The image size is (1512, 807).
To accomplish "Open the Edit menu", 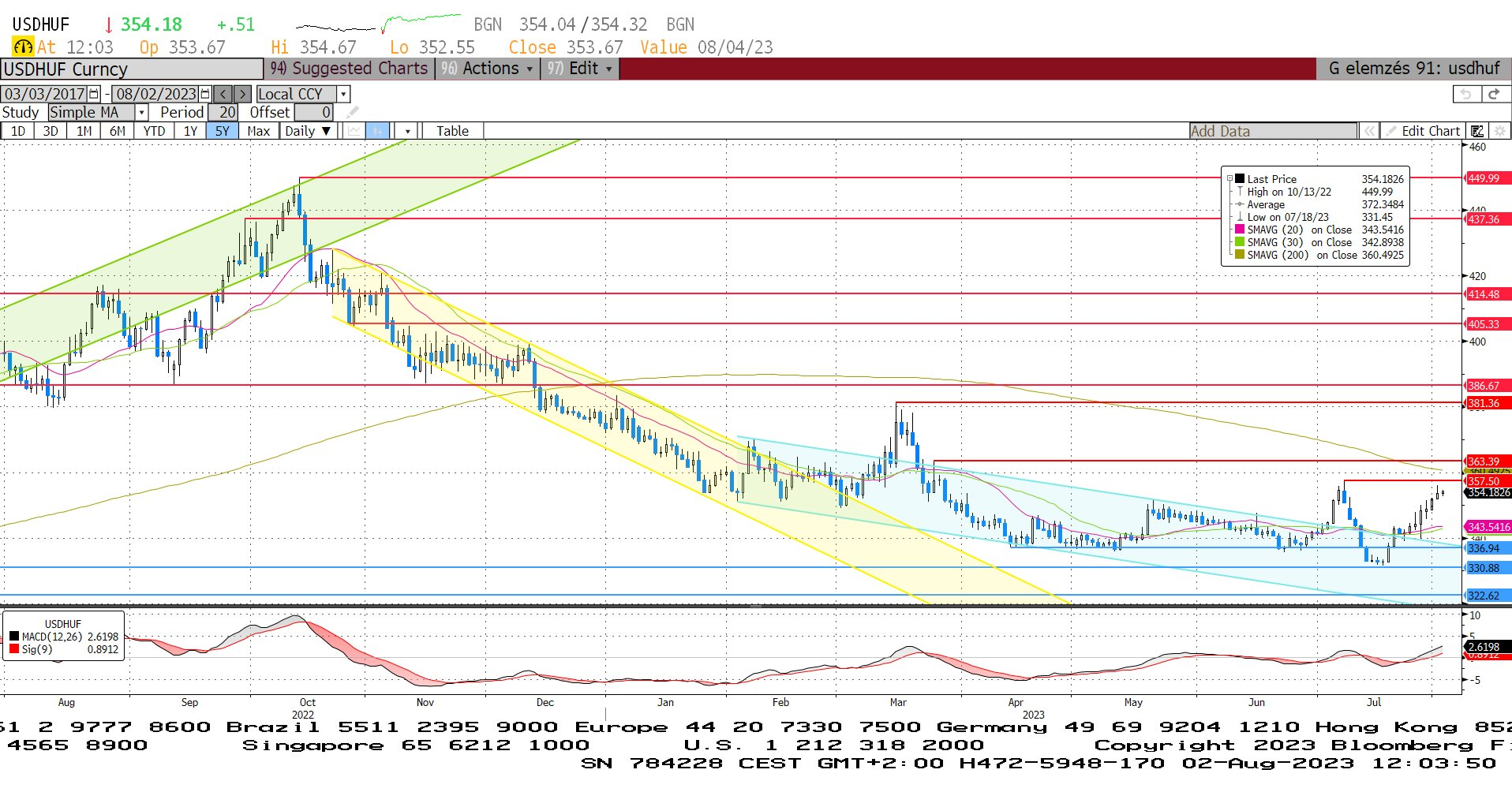I will (x=579, y=69).
